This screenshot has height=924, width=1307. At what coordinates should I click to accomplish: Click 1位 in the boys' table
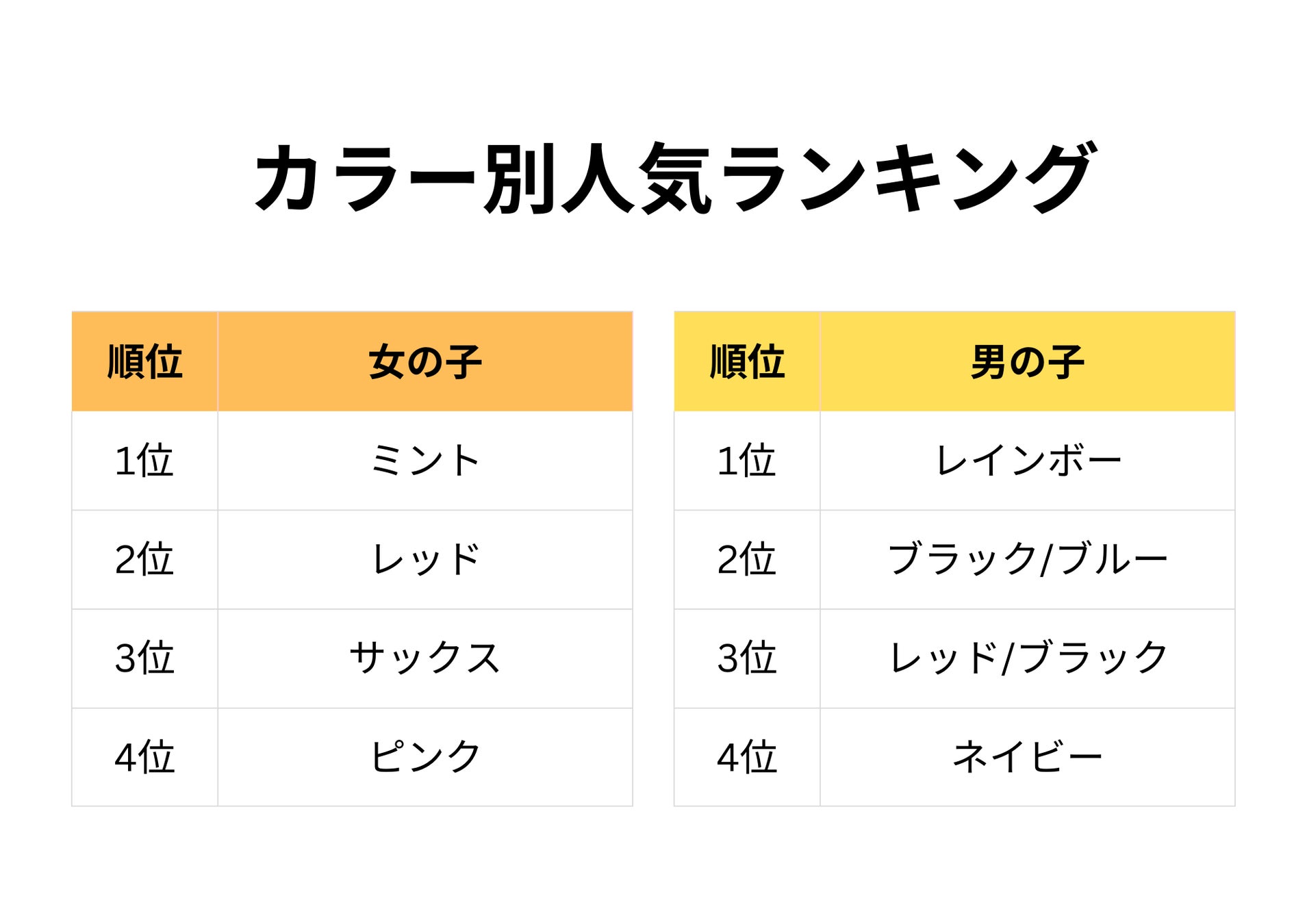pyautogui.click(x=747, y=461)
